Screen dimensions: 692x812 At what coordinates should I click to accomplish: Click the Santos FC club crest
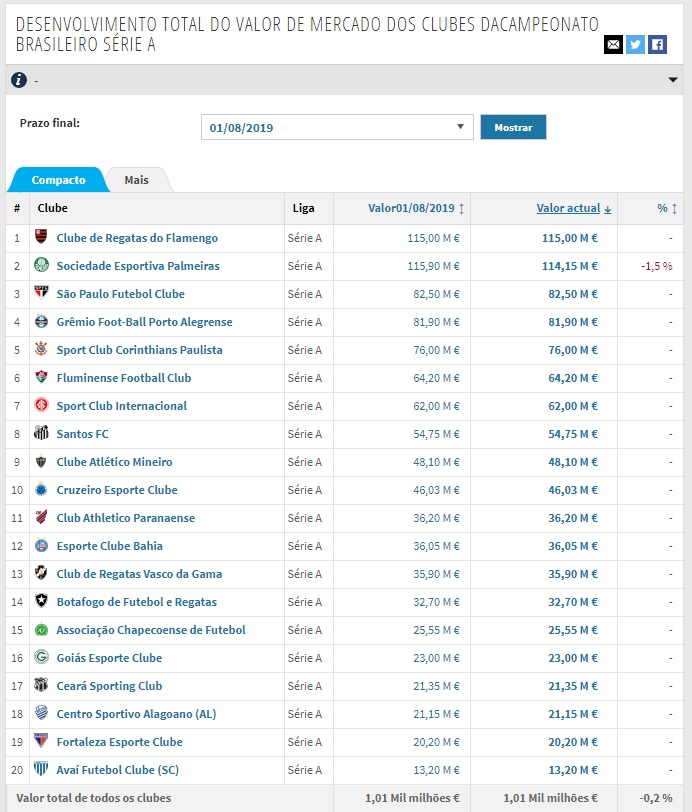tap(41, 434)
